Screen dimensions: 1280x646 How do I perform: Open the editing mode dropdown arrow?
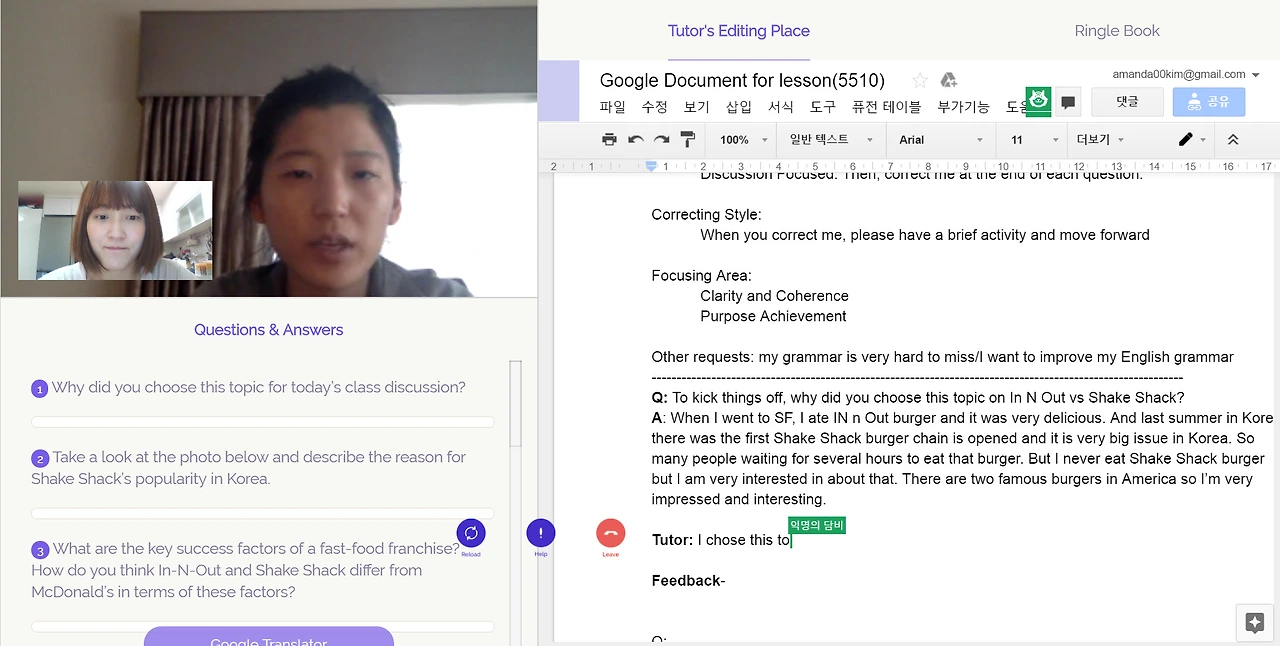[x=1203, y=140]
